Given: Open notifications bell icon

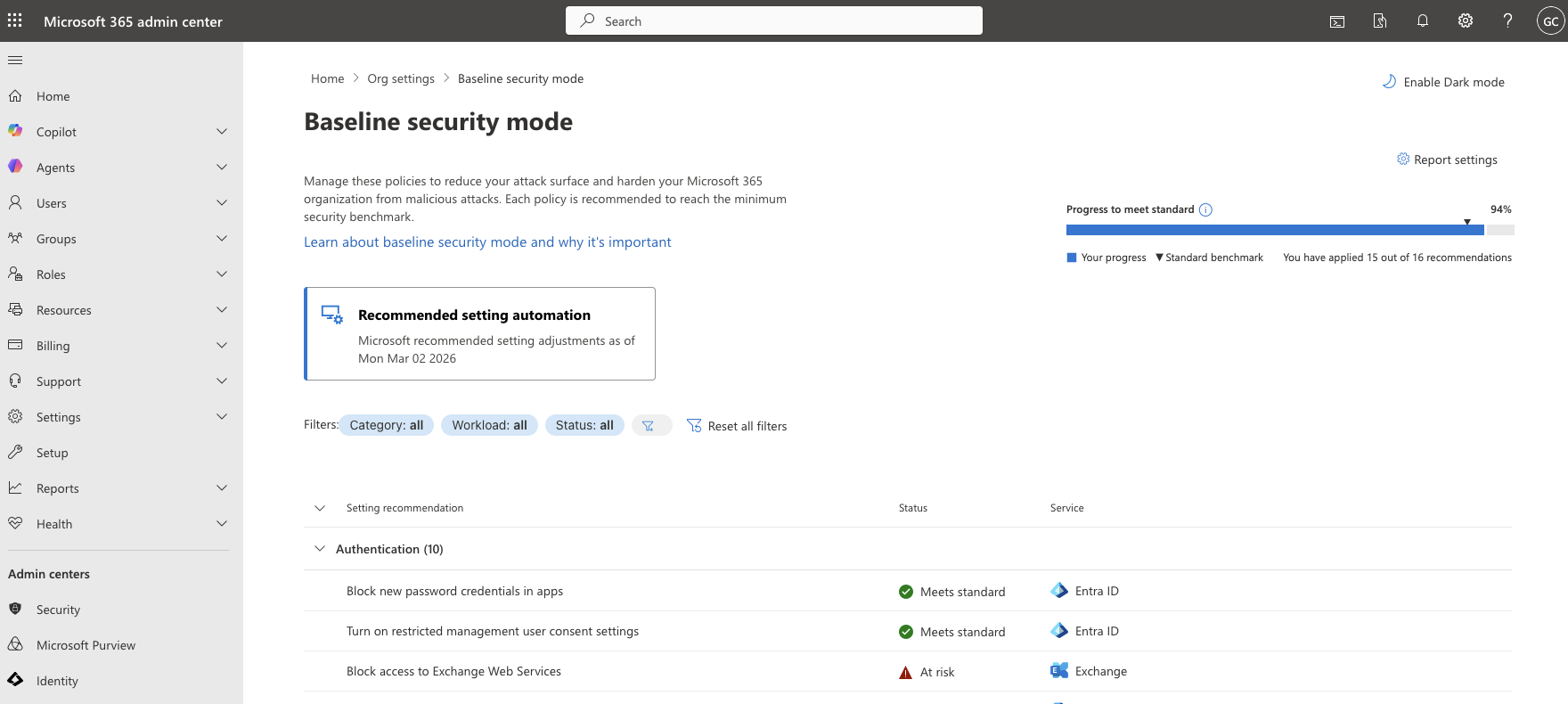Looking at the screenshot, I should pyautogui.click(x=1423, y=21).
